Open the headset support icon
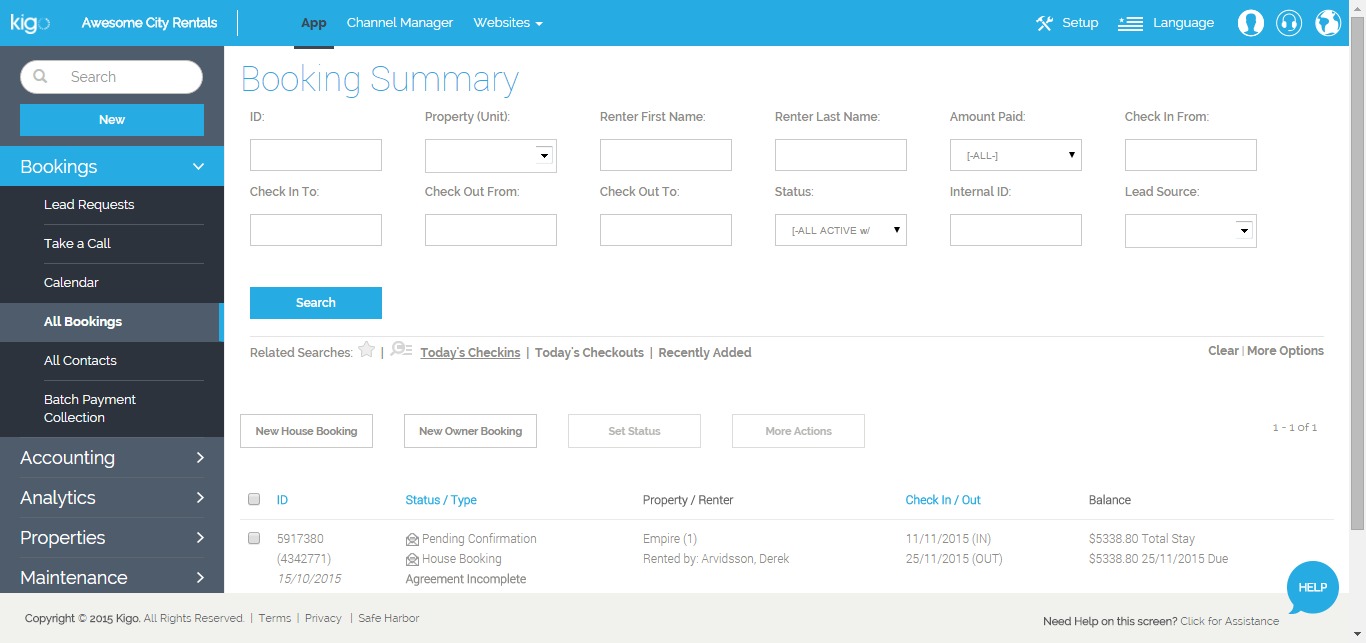The height and width of the screenshot is (643, 1366). click(x=1289, y=23)
